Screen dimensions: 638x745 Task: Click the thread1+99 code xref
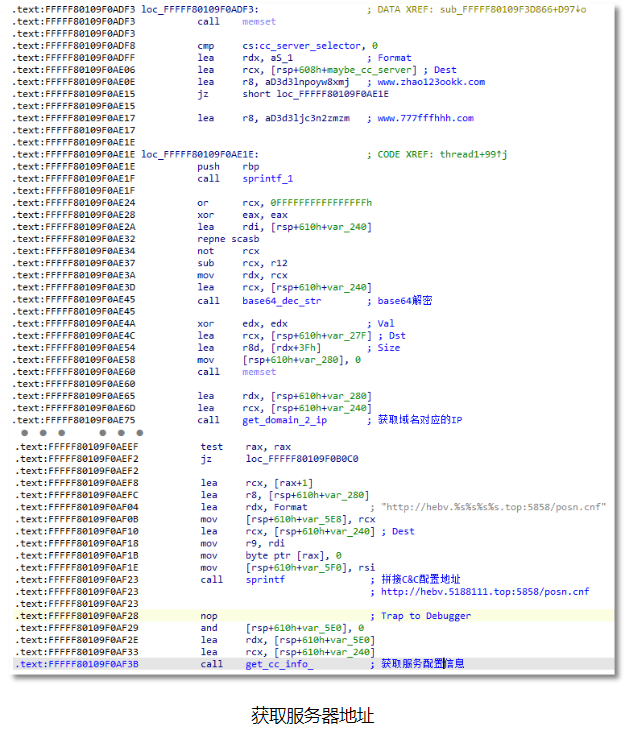473,154
